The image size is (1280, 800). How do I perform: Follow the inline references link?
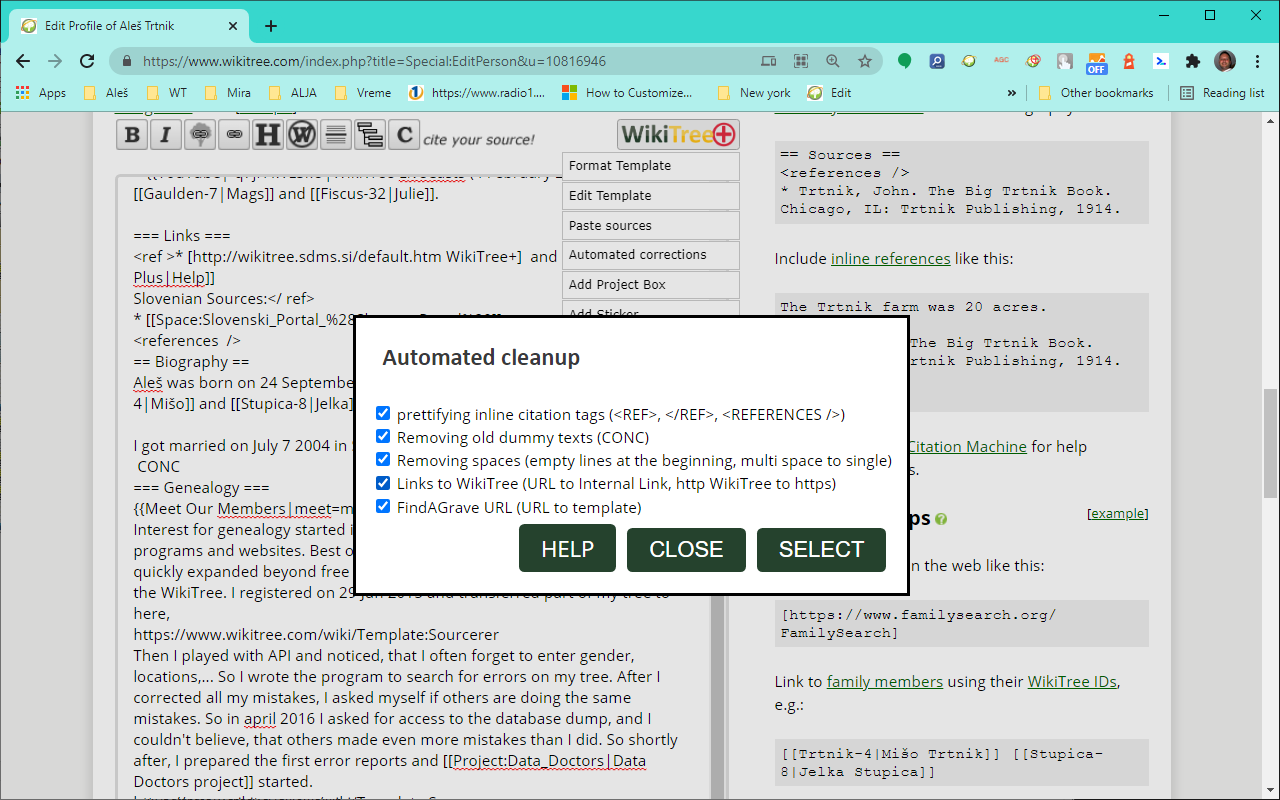pyautogui.click(x=890, y=258)
